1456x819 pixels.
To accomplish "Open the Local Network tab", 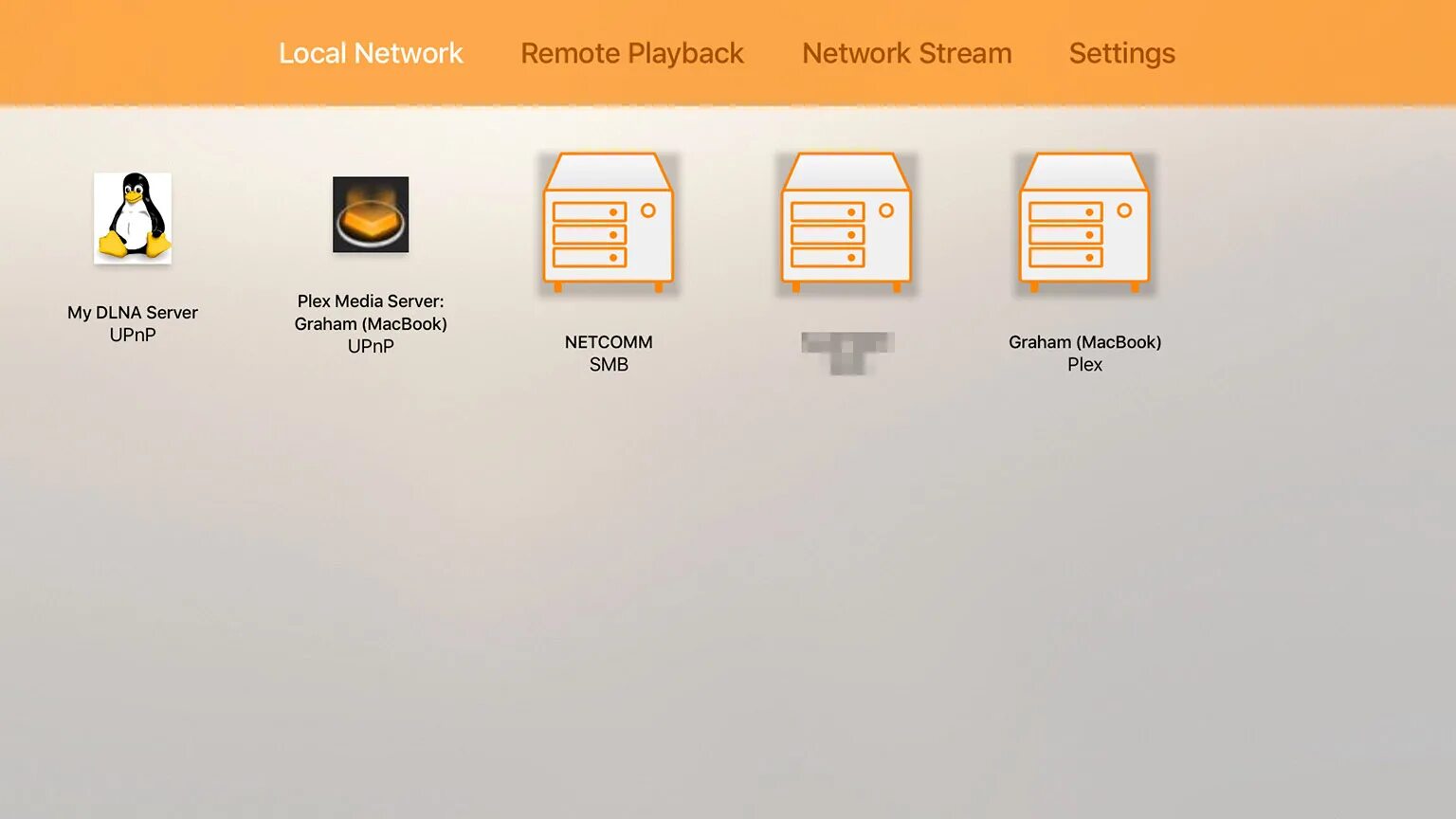I will (371, 53).
